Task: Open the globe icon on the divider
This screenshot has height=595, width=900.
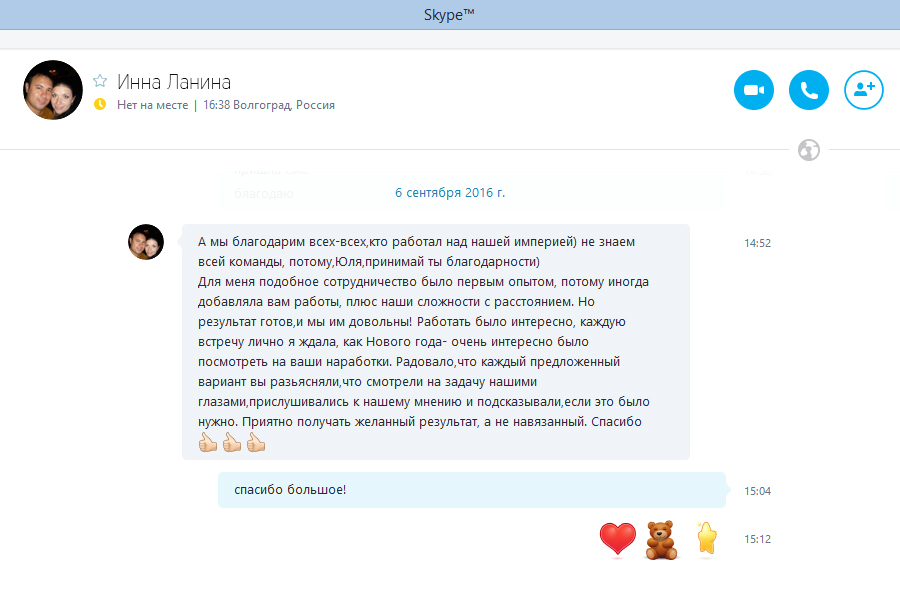Action: click(809, 150)
